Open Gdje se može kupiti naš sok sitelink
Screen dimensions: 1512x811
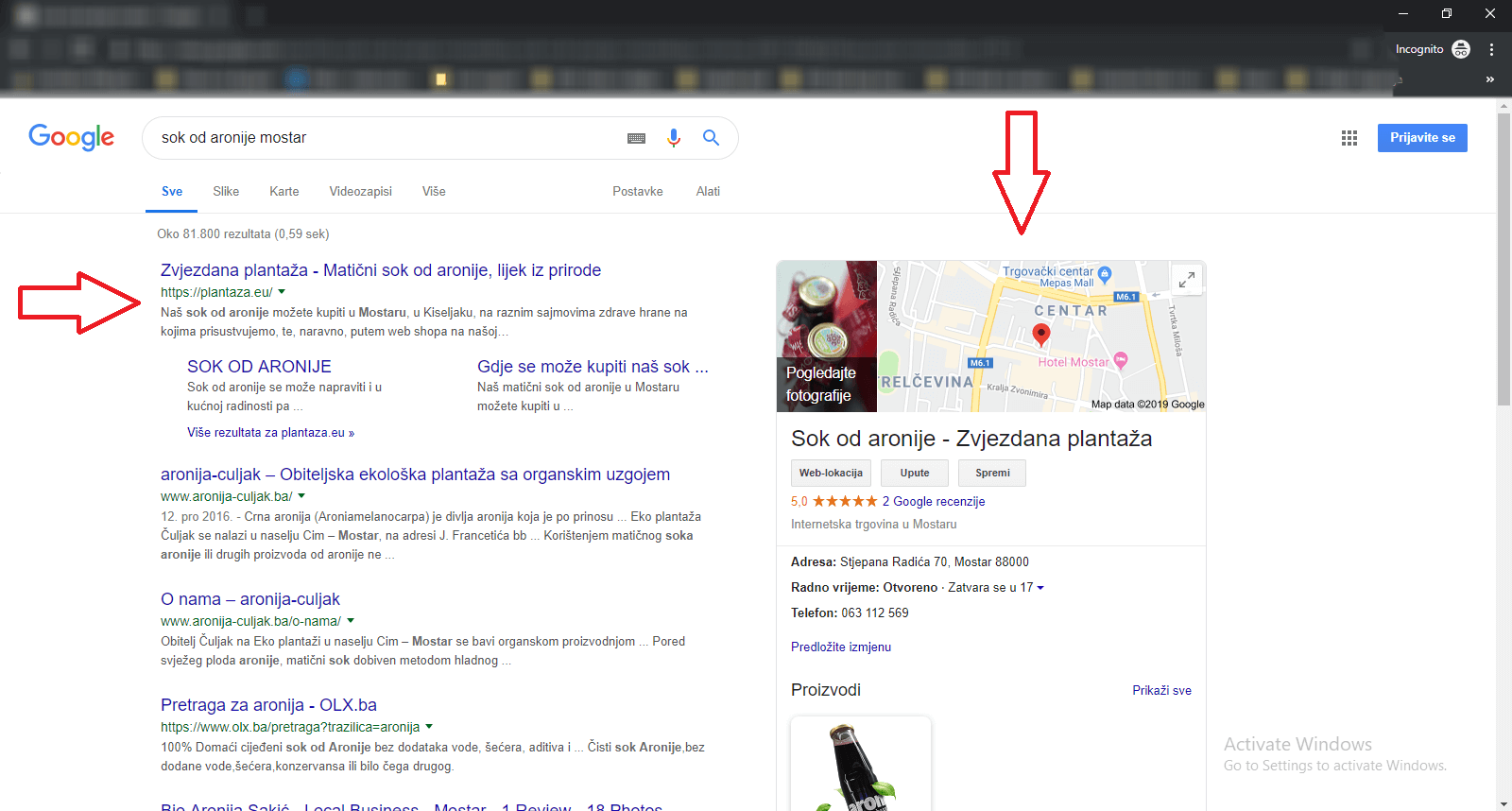pos(593,367)
